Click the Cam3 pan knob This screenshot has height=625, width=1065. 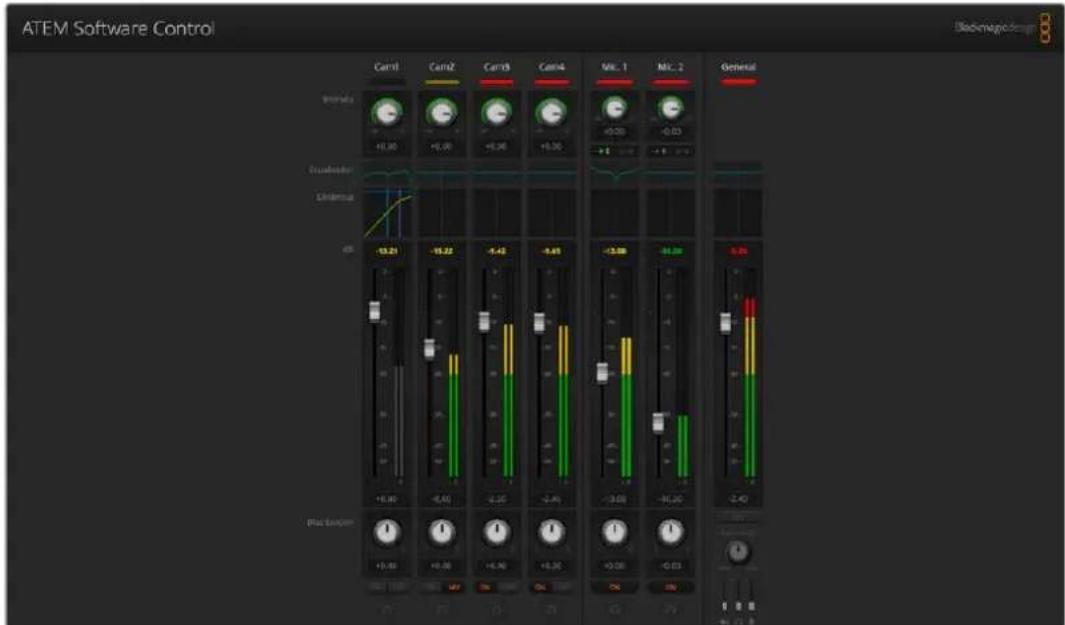point(497,533)
